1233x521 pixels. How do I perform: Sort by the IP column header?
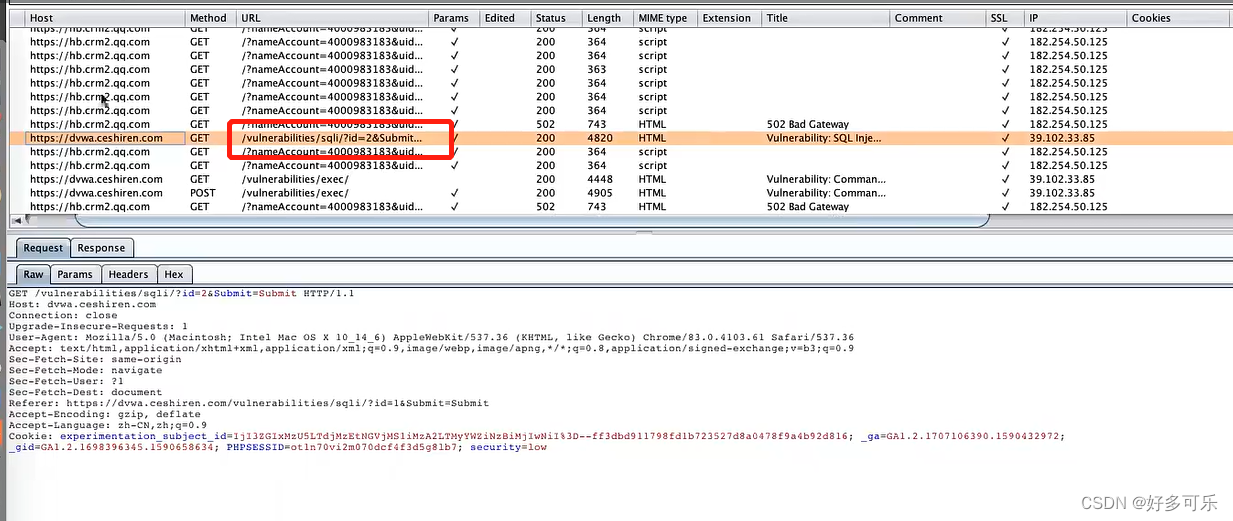1076,18
